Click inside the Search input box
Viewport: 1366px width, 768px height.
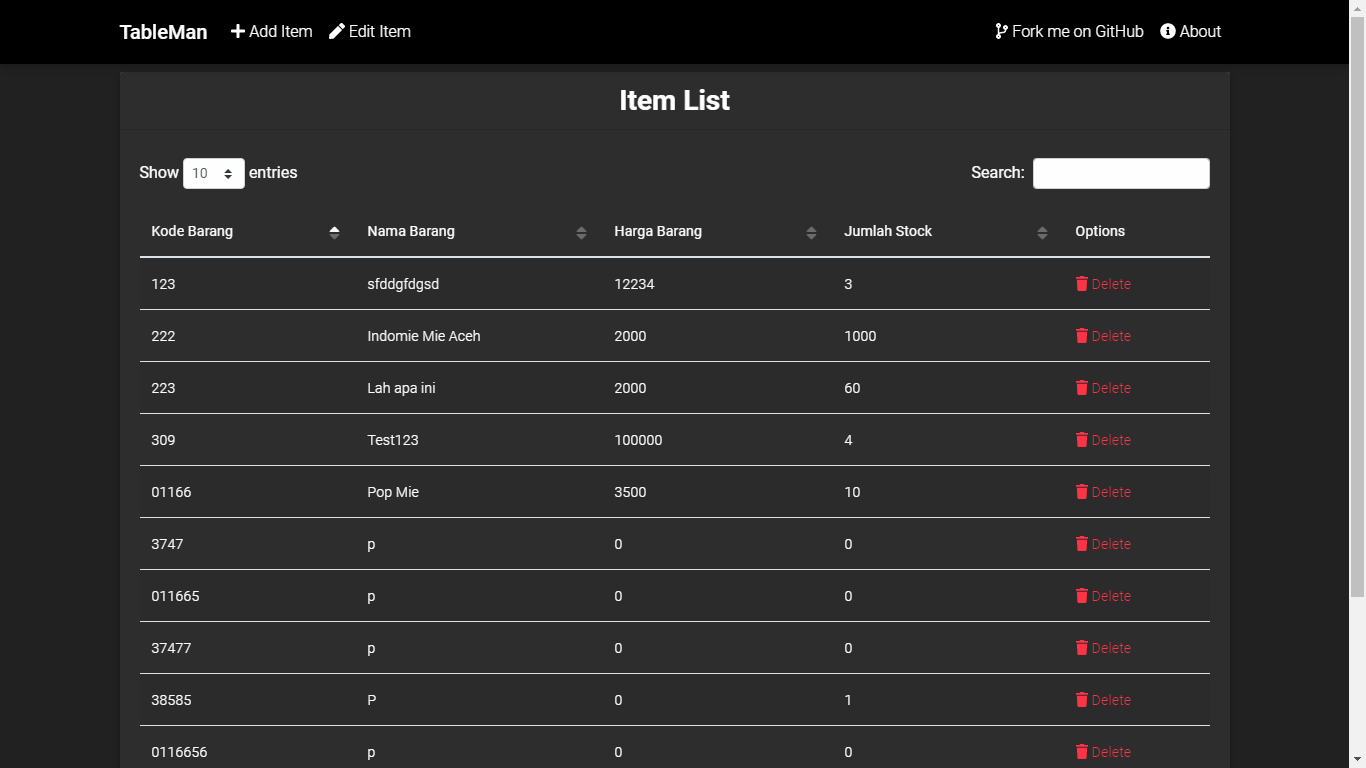click(x=1121, y=172)
